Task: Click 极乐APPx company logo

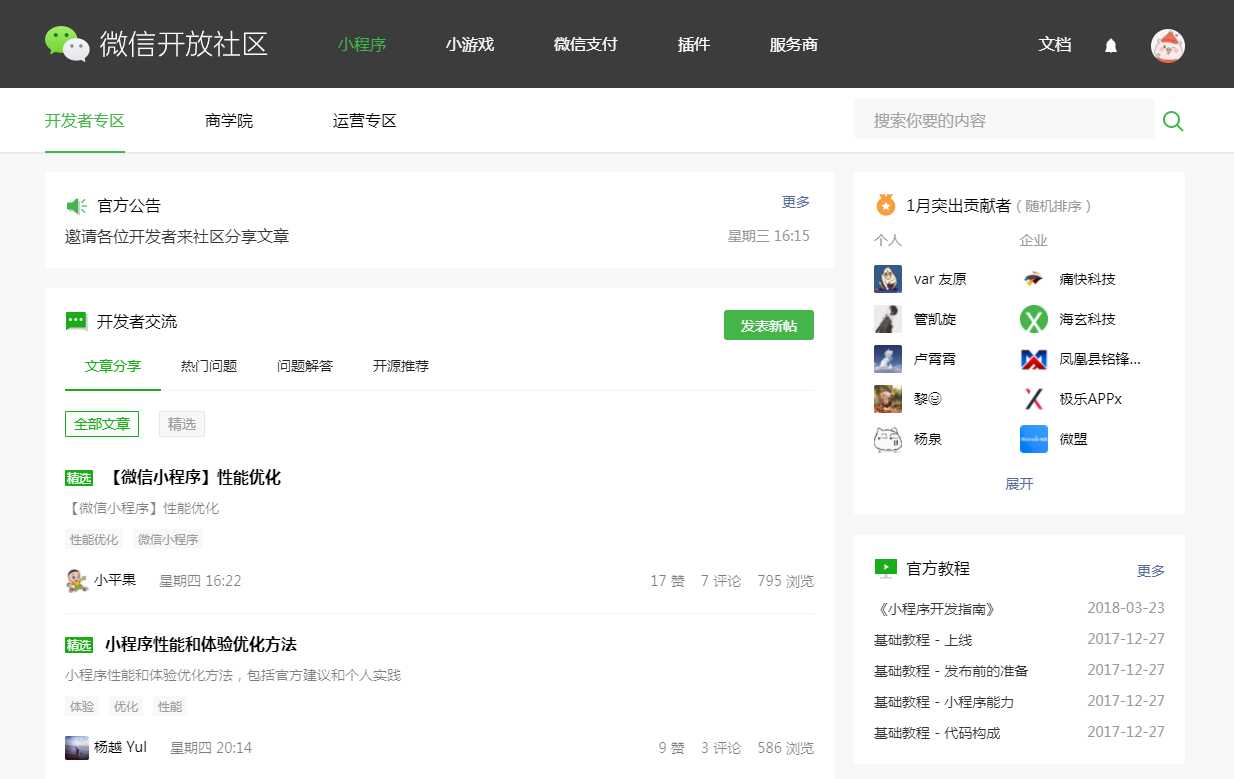Action: point(1034,399)
